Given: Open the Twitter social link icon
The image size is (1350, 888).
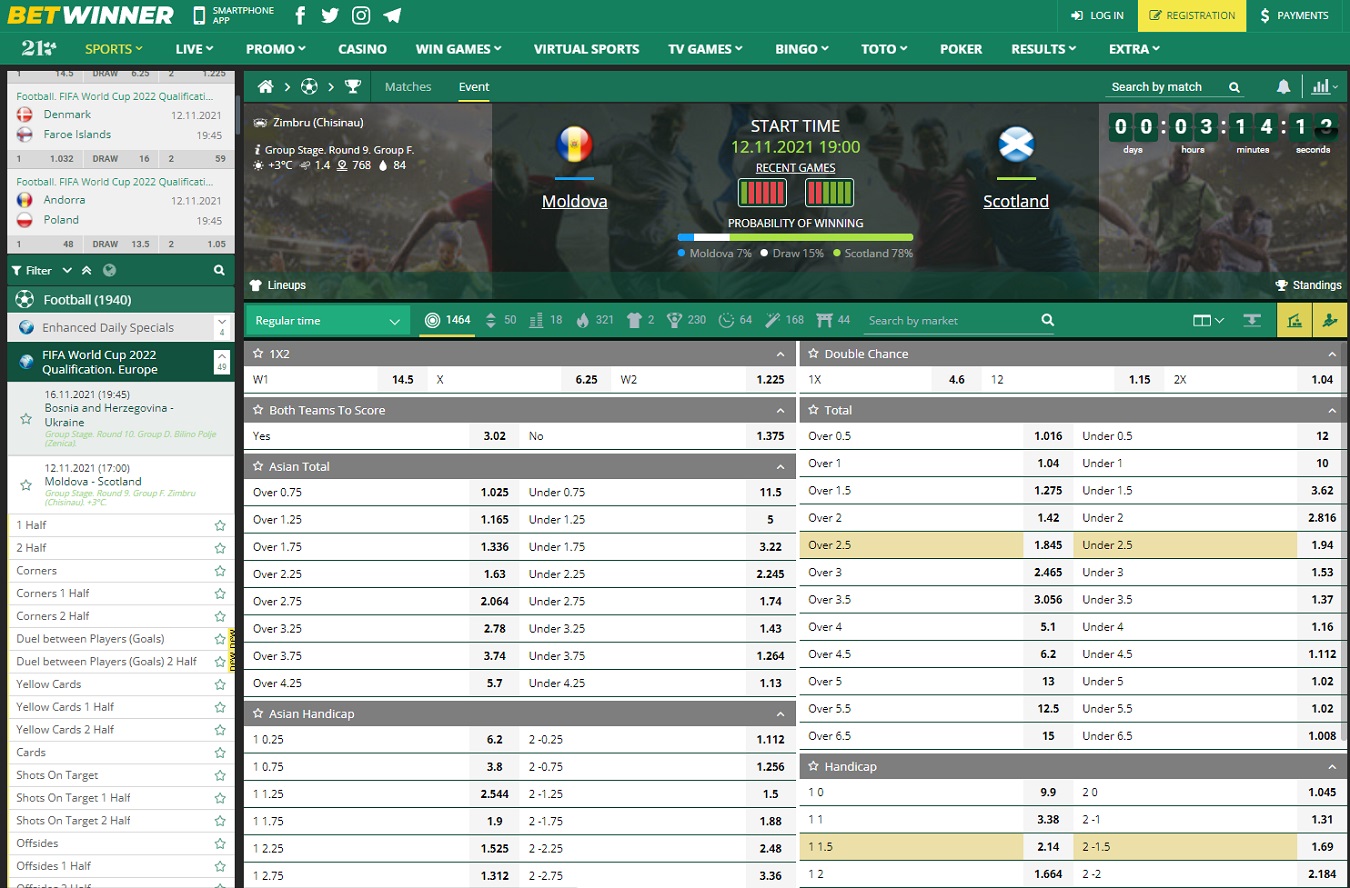Looking at the screenshot, I should [330, 16].
